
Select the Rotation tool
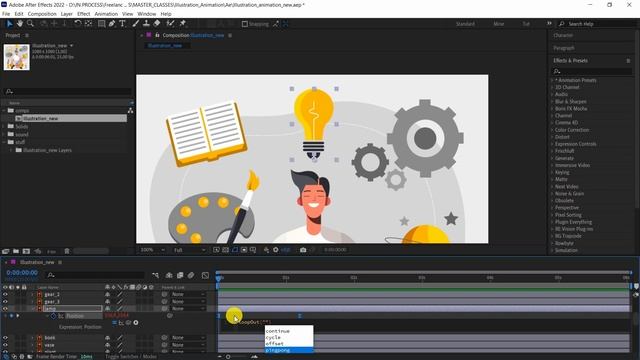coord(78,24)
